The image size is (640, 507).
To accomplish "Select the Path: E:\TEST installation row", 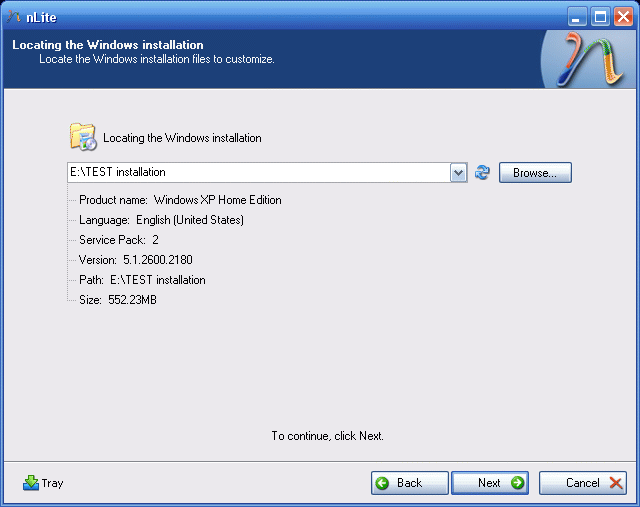I will point(142,280).
